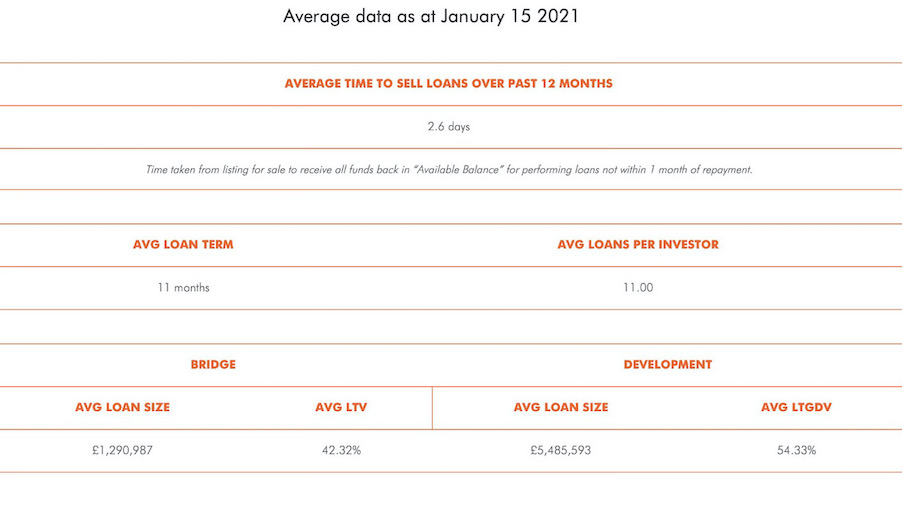Click the words 'Available Balance' in the footnote
This screenshot has width=902, height=508.
click(458, 170)
